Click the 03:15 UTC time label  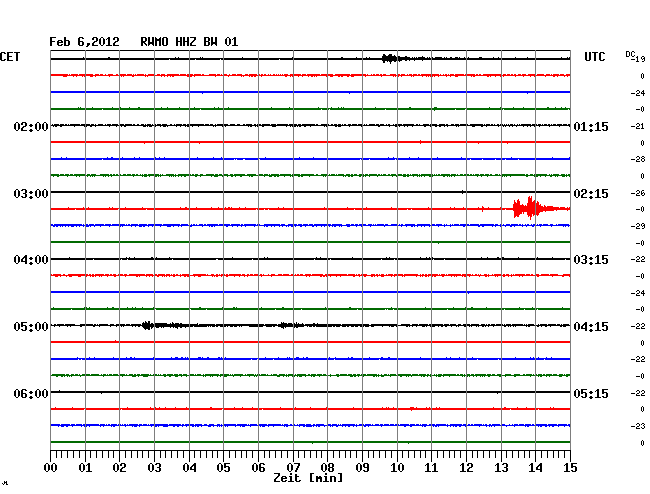591,260
